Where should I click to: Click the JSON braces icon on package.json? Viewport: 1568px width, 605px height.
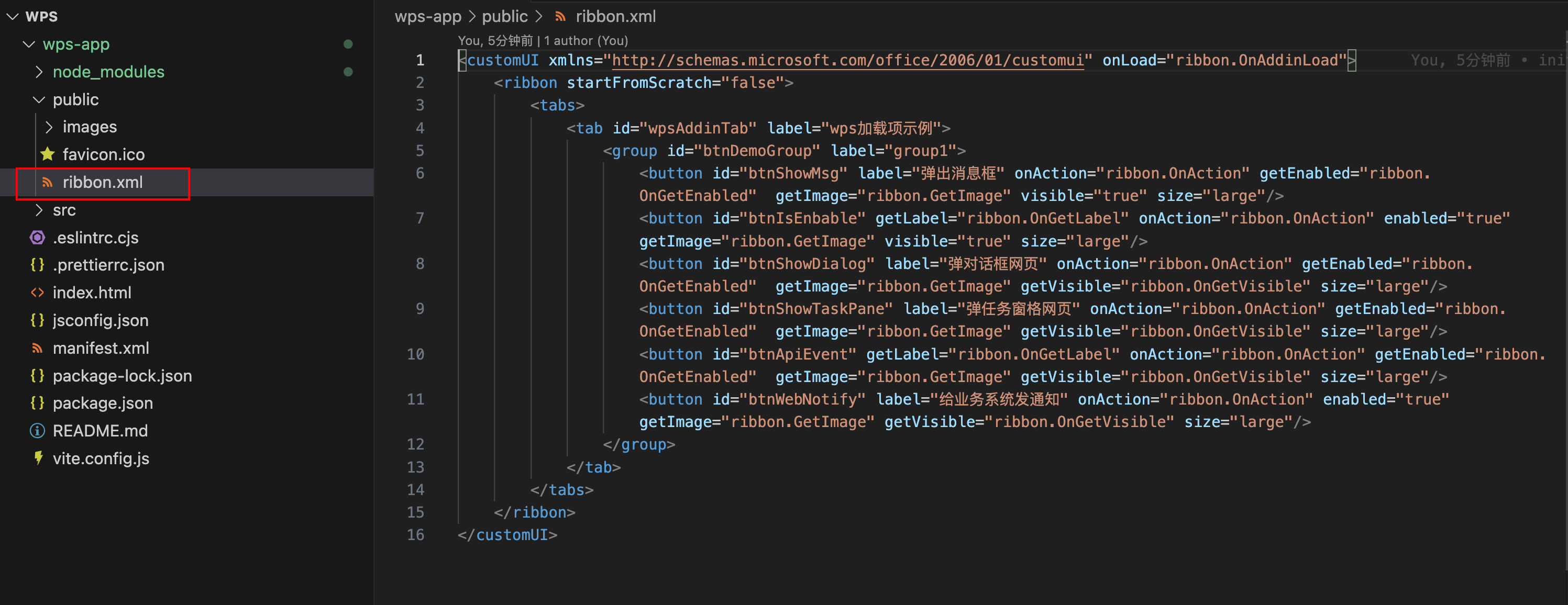37,402
